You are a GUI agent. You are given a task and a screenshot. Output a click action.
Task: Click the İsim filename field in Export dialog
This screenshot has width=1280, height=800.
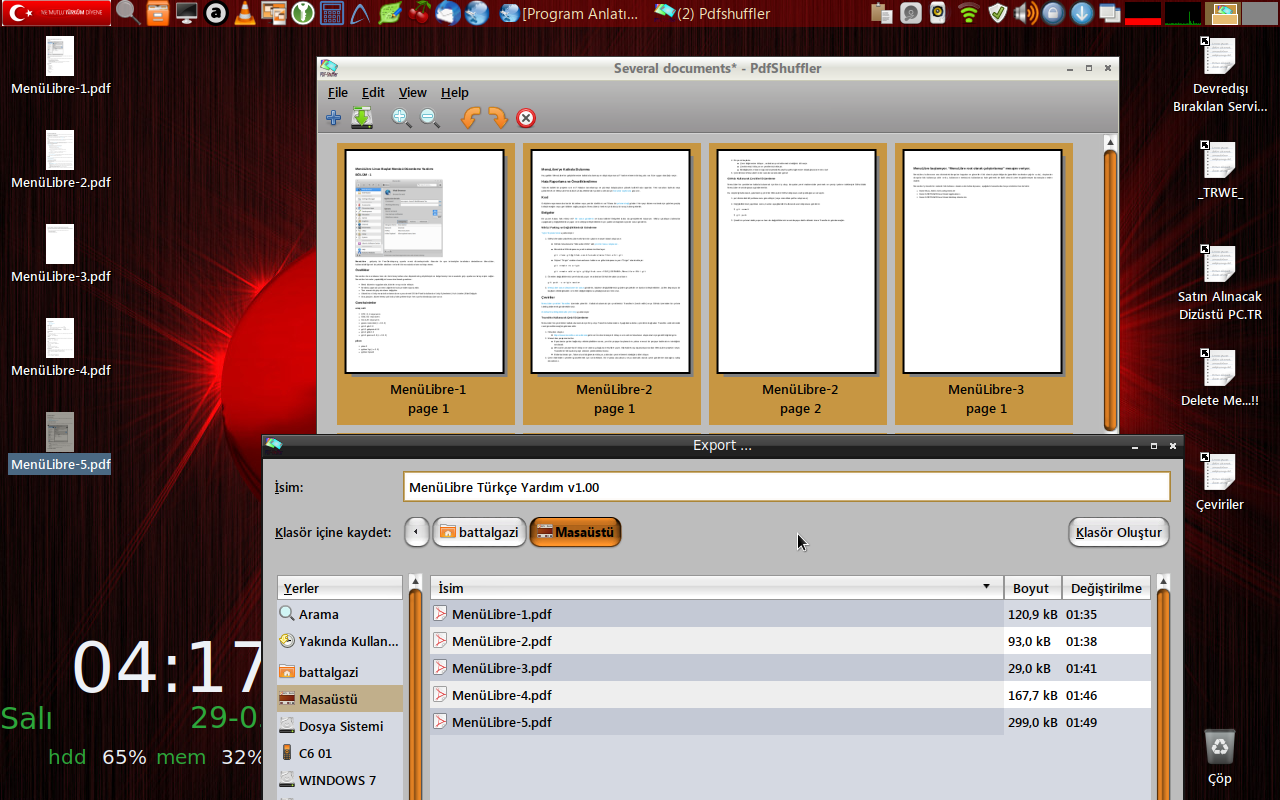786,487
